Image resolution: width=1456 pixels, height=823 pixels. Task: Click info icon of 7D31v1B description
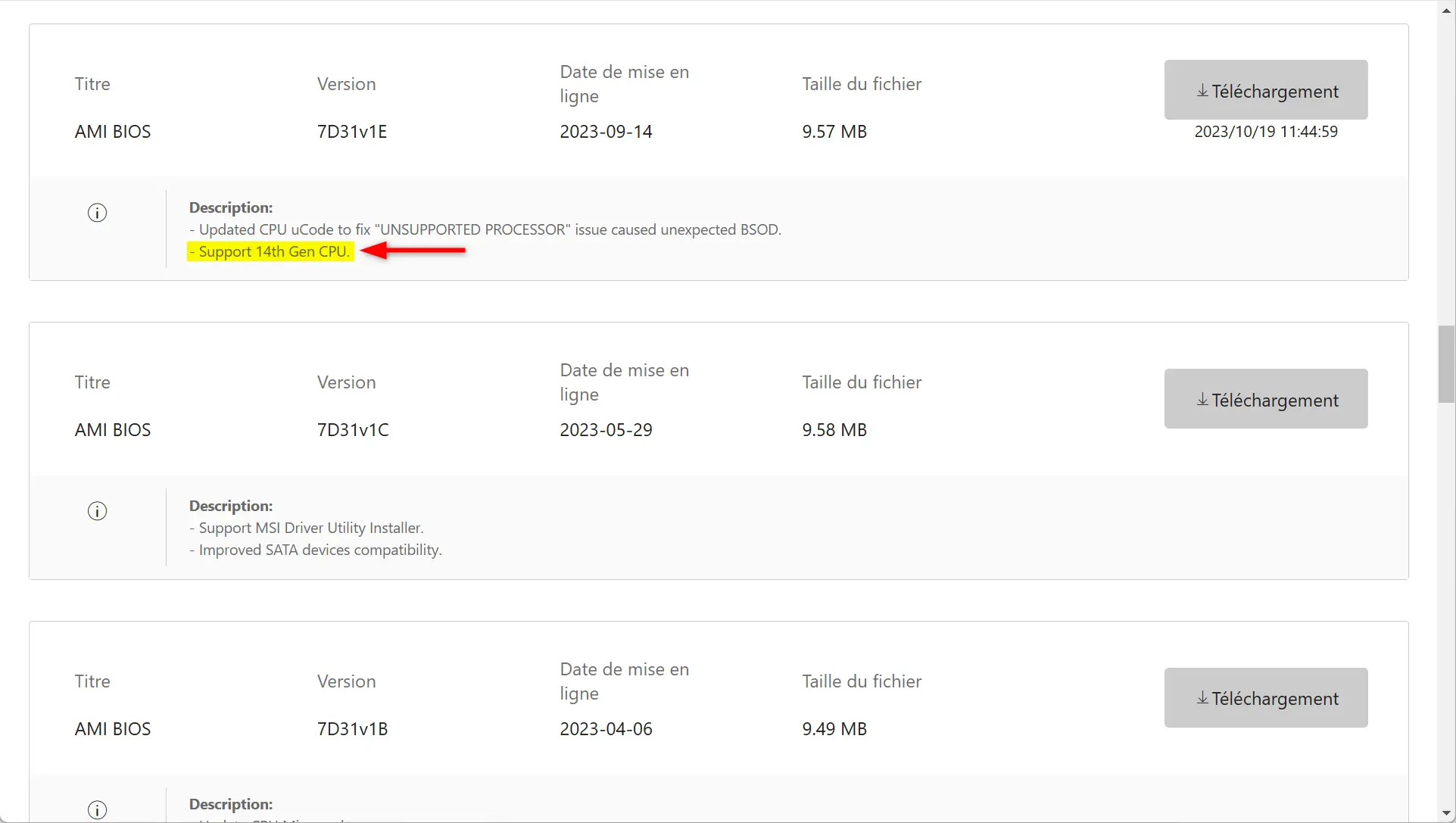[98, 809]
